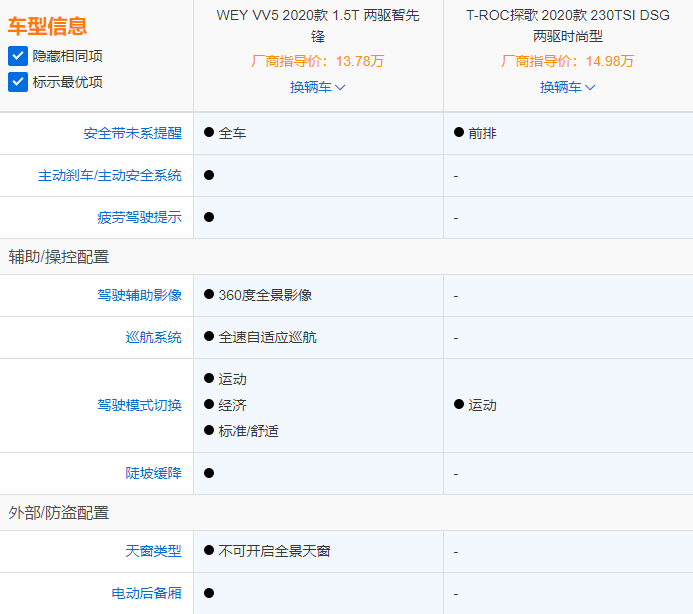693x614 pixels.
Task: Click 经济 driving mode entry
Action: pyautogui.click(x=232, y=405)
